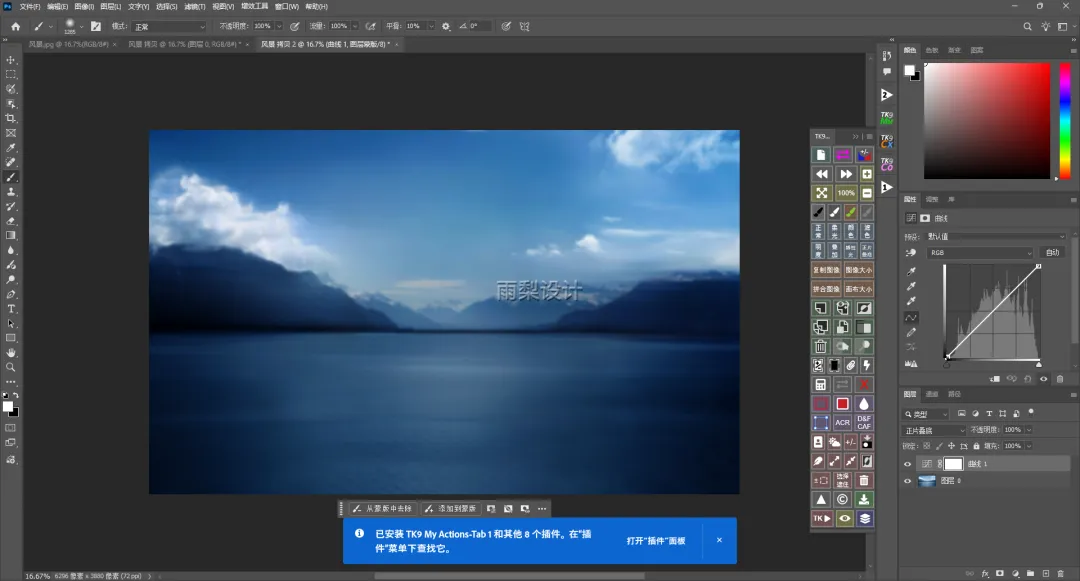Open the search icon at top right
The width and height of the screenshot is (1080, 581).
click(1027, 26)
